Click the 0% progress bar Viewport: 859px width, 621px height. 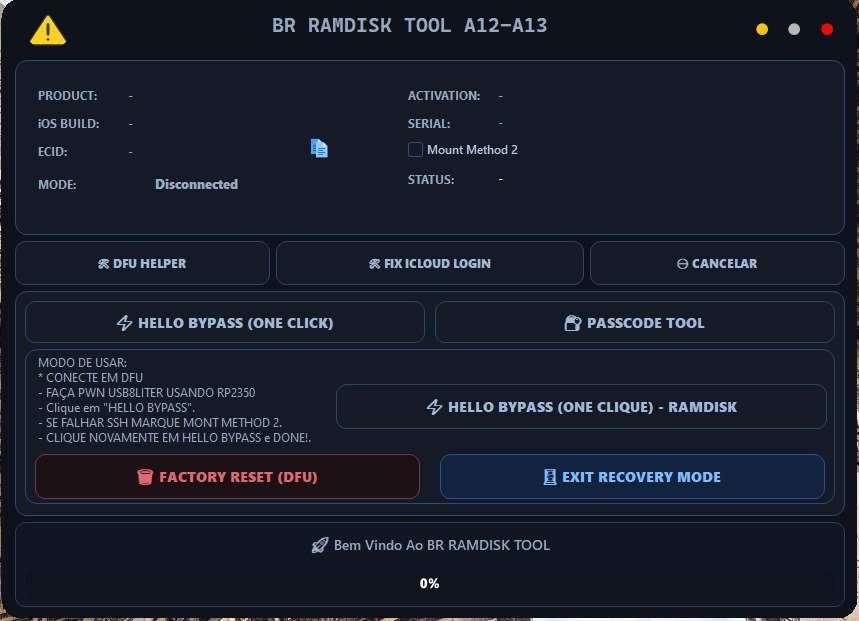(430, 584)
